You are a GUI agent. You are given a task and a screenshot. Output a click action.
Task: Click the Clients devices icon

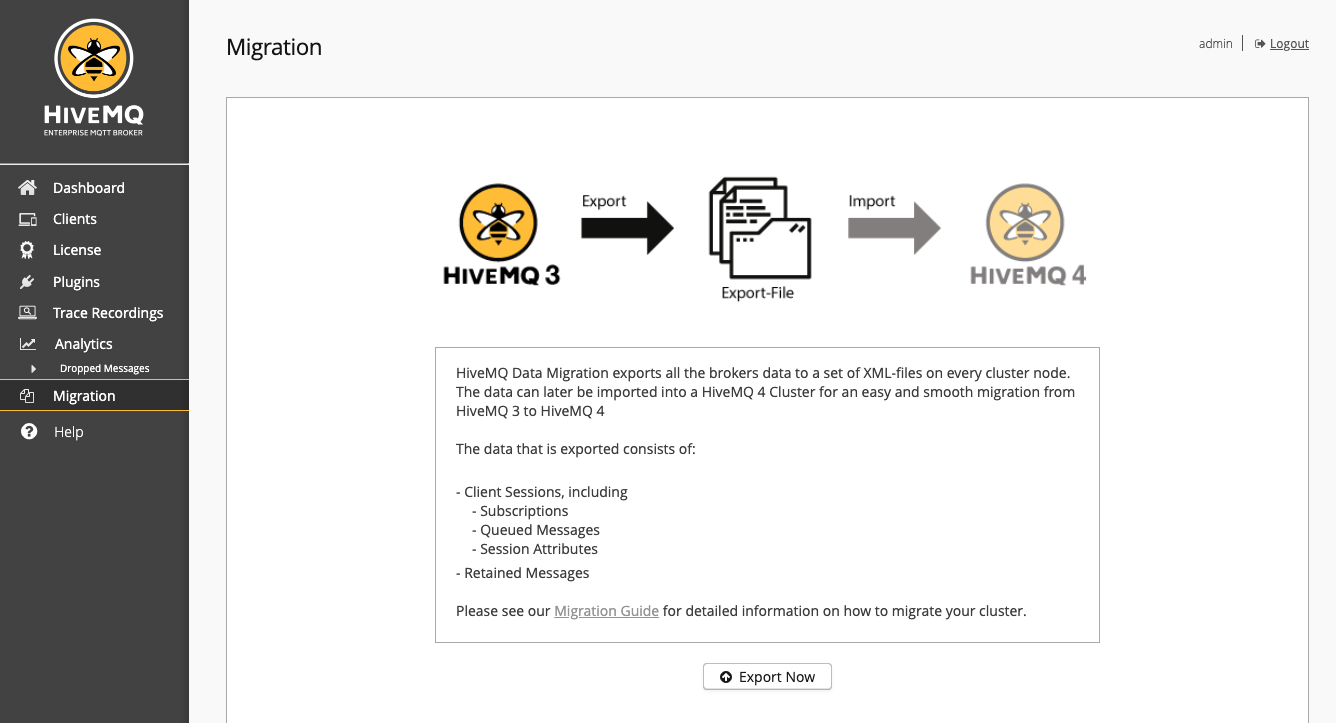(x=28, y=219)
